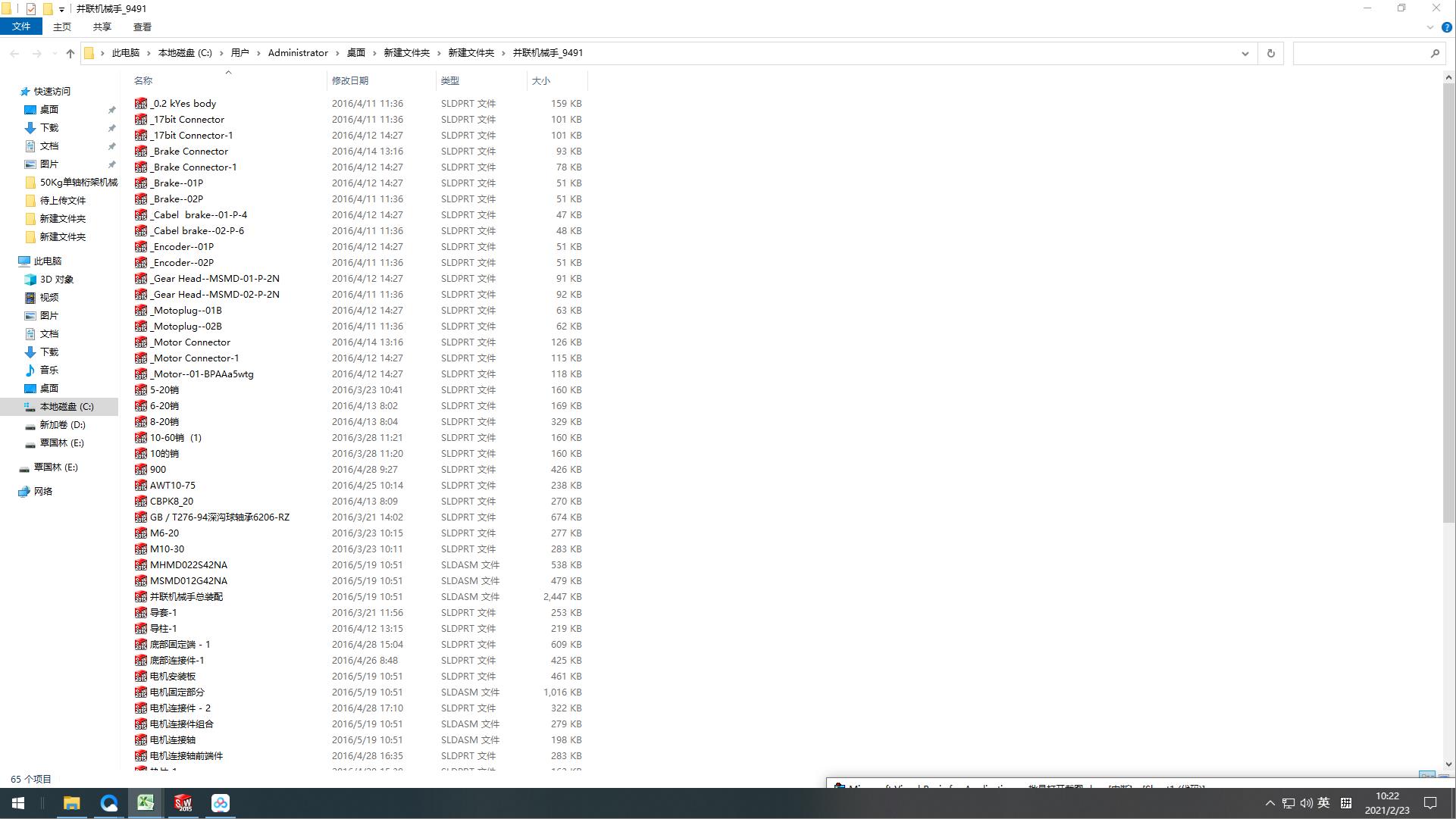The height and width of the screenshot is (819, 1456).
Task: Click the help question mark icon
Action: (1446, 27)
